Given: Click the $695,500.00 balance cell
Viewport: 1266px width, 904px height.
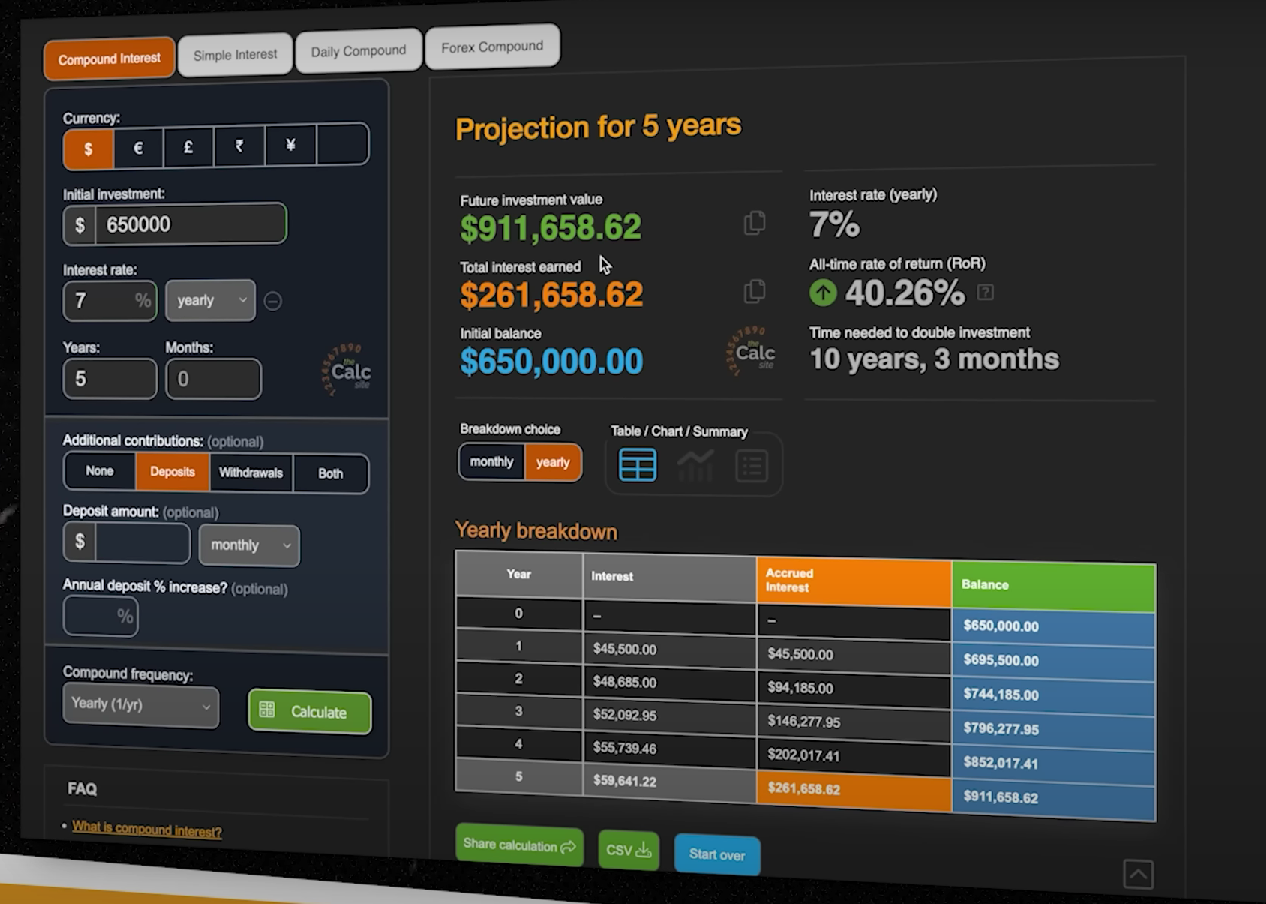Looking at the screenshot, I should point(1054,661).
